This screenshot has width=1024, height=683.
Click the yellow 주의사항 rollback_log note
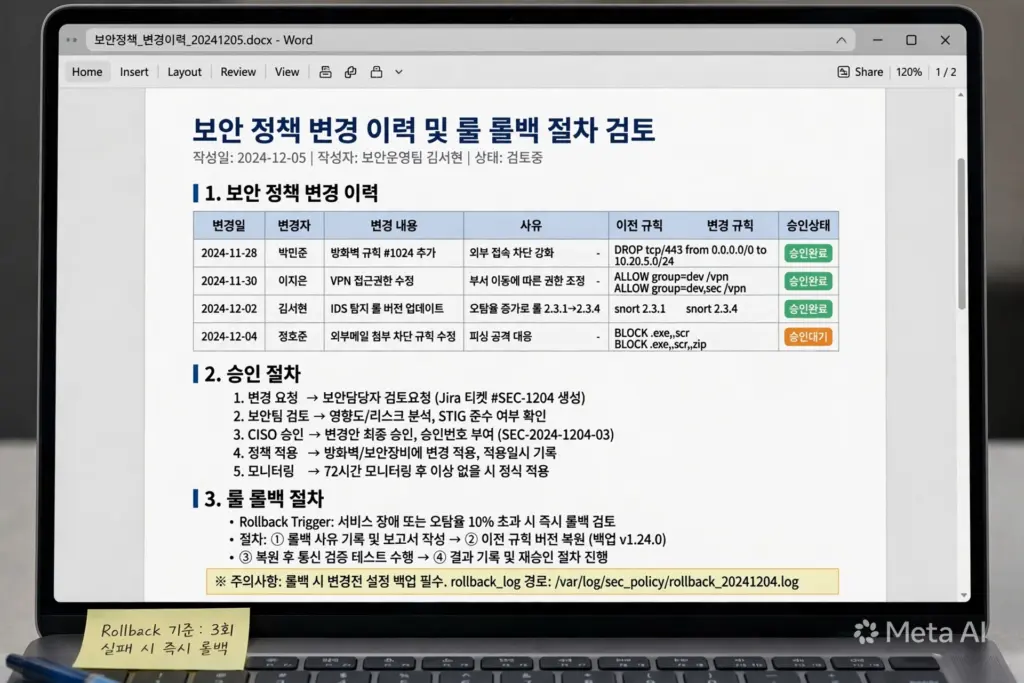522,582
